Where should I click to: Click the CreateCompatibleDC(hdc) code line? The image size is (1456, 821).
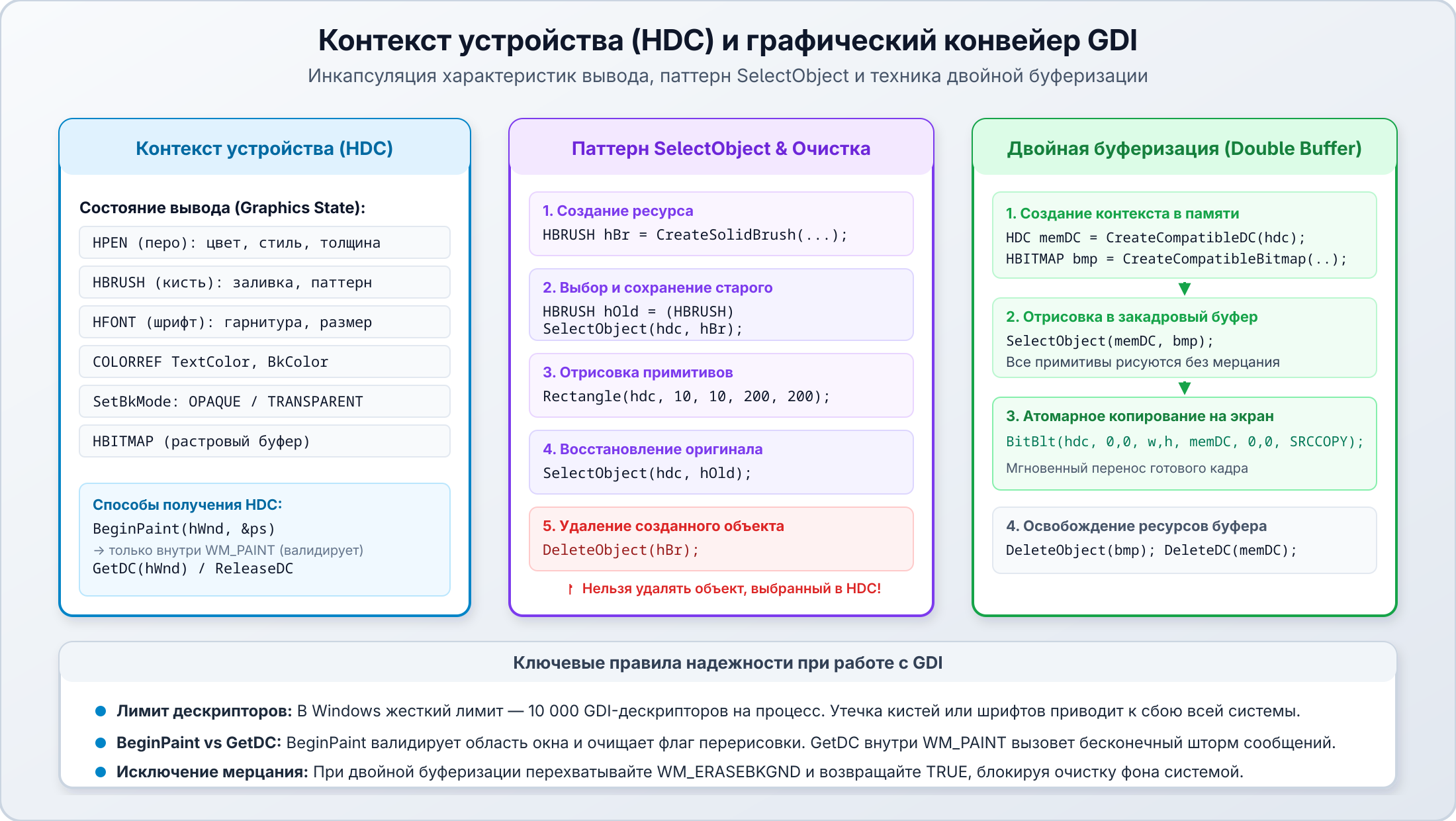coord(1156,238)
